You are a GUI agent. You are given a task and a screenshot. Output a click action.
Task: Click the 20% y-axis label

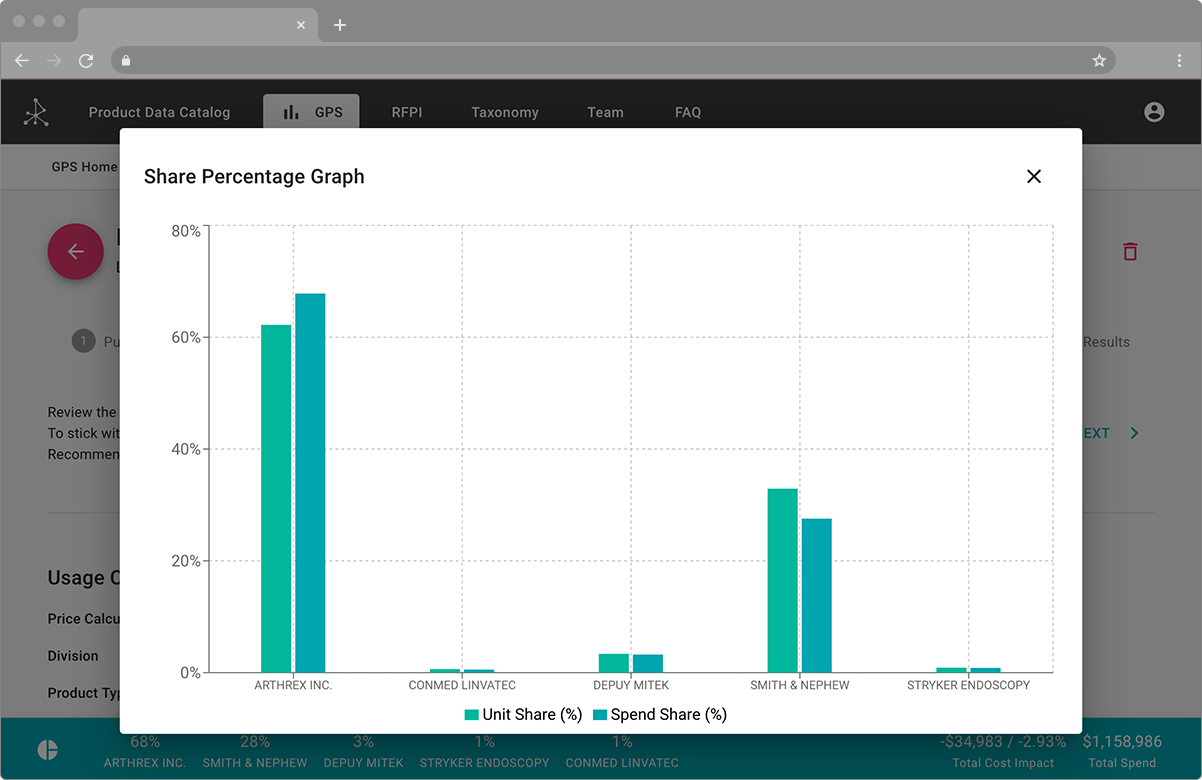186,561
